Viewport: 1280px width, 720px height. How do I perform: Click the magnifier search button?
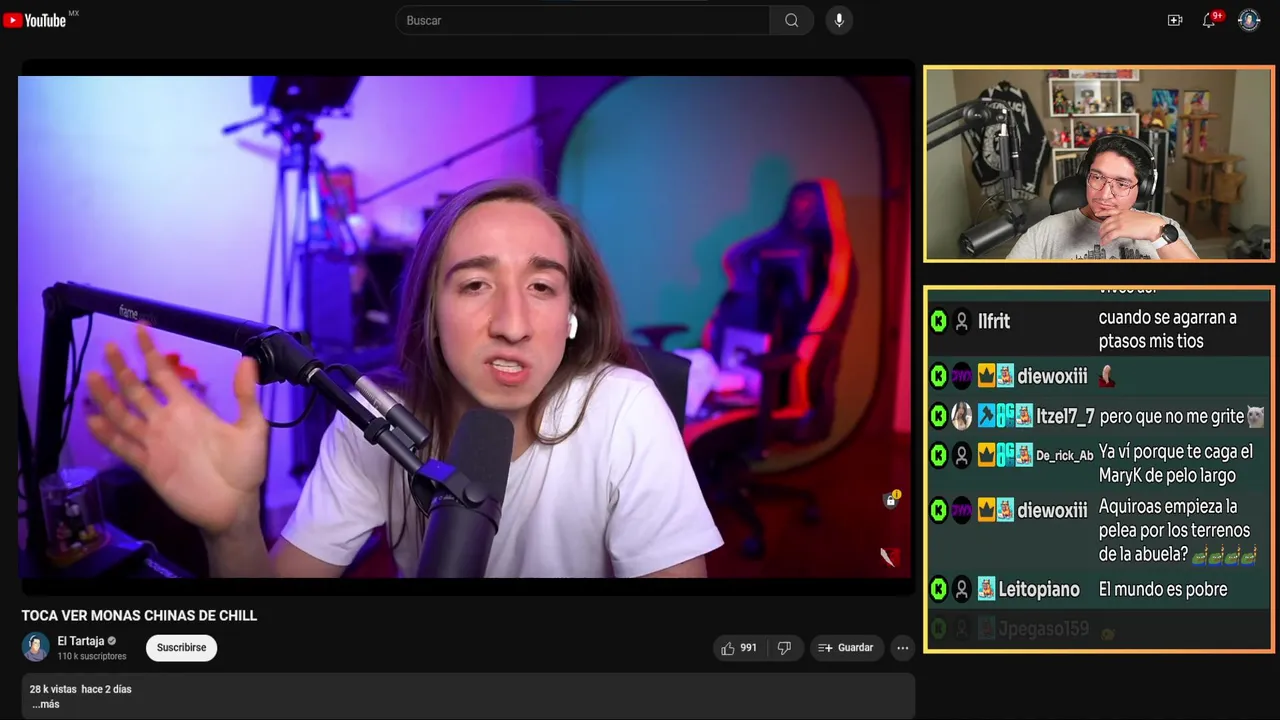[x=791, y=20]
